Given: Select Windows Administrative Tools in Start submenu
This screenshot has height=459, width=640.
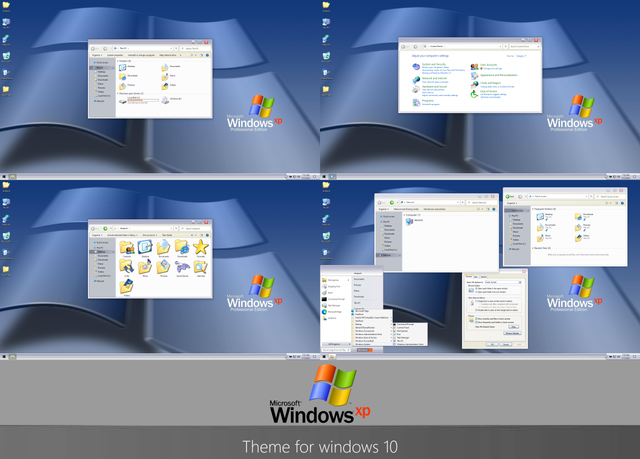Looking at the screenshot, I should [410, 344].
